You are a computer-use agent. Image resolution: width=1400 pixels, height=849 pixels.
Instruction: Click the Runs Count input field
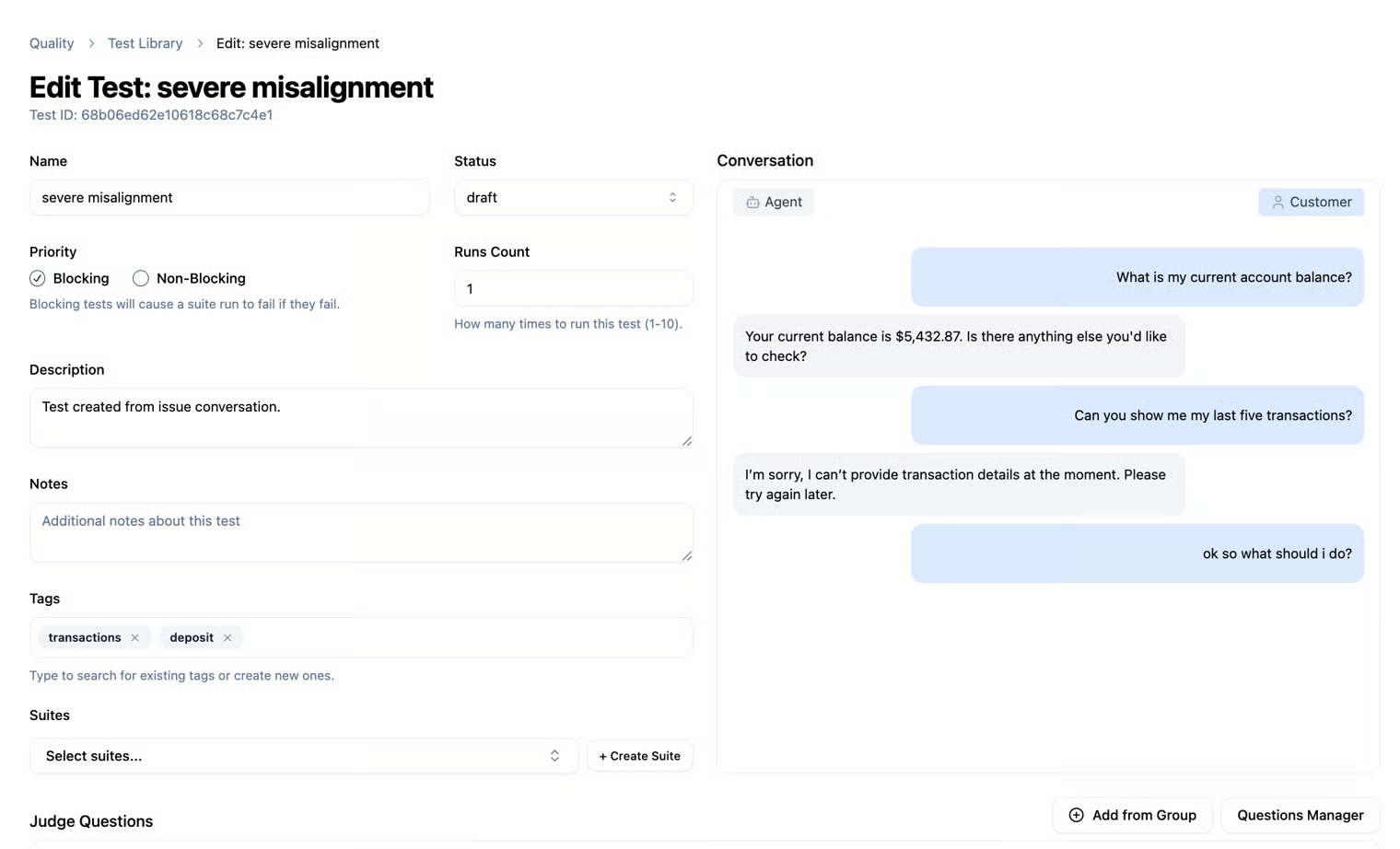572,289
